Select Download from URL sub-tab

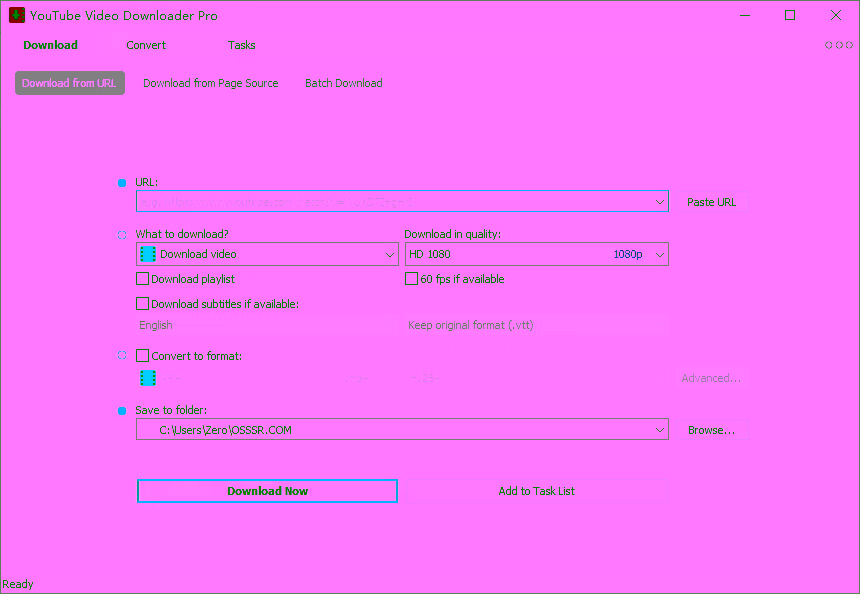[x=70, y=83]
